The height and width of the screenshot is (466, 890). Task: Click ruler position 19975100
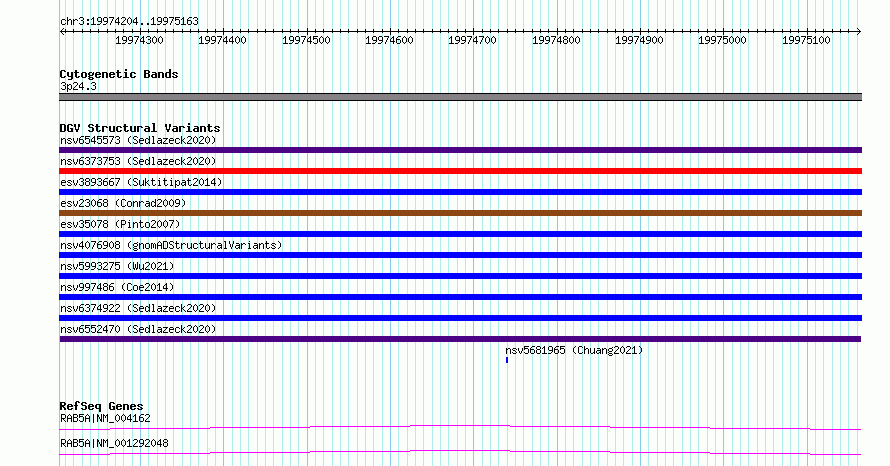[x=806, y=40]
